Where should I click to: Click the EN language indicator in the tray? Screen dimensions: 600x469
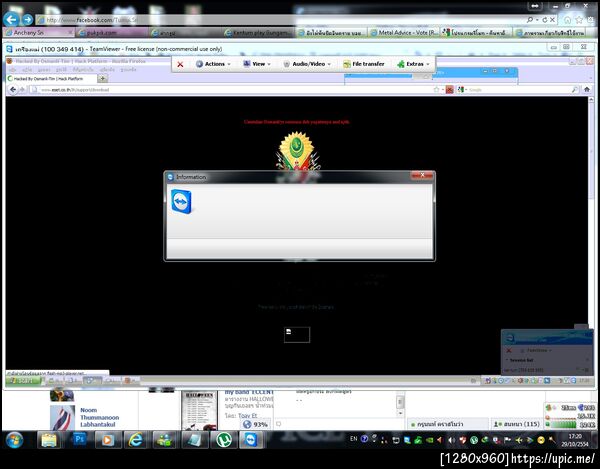coord(354,439)
